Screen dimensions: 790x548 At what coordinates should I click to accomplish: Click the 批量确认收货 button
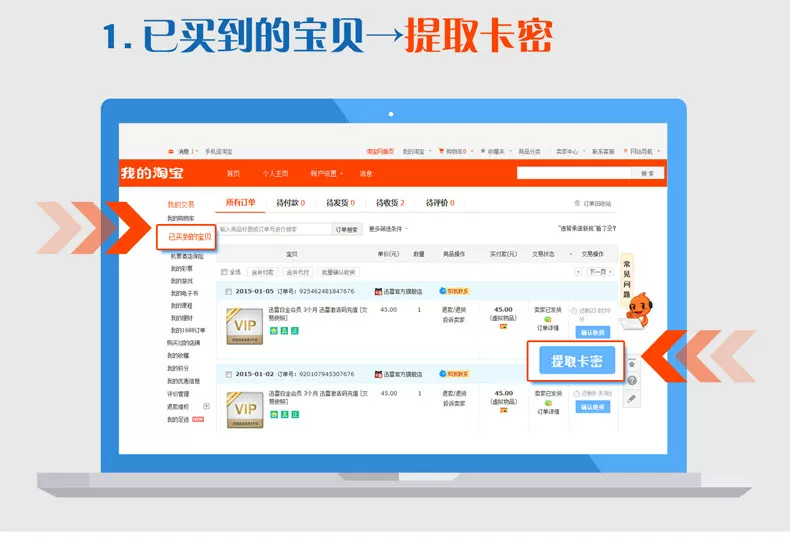339,272
